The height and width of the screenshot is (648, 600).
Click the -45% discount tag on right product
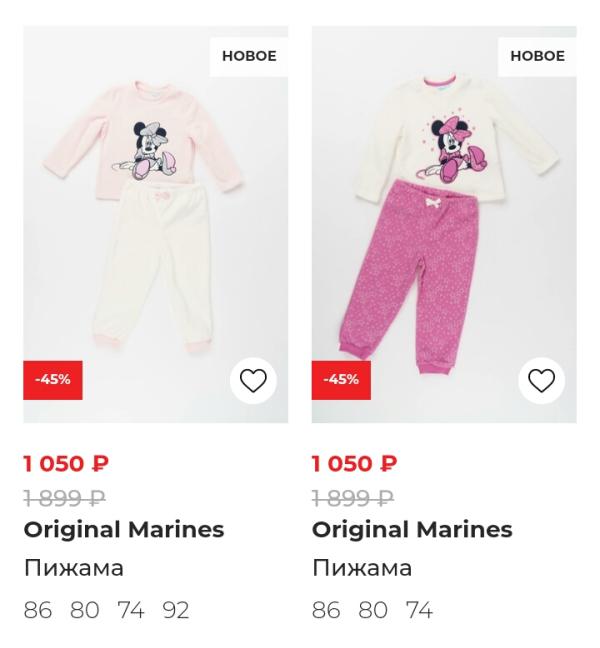341,380
